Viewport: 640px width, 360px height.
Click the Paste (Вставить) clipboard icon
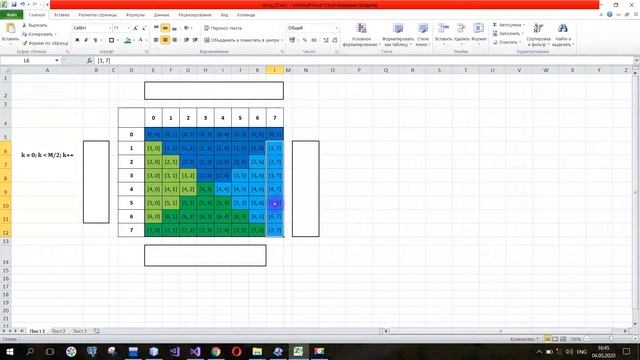coord(10,29)
